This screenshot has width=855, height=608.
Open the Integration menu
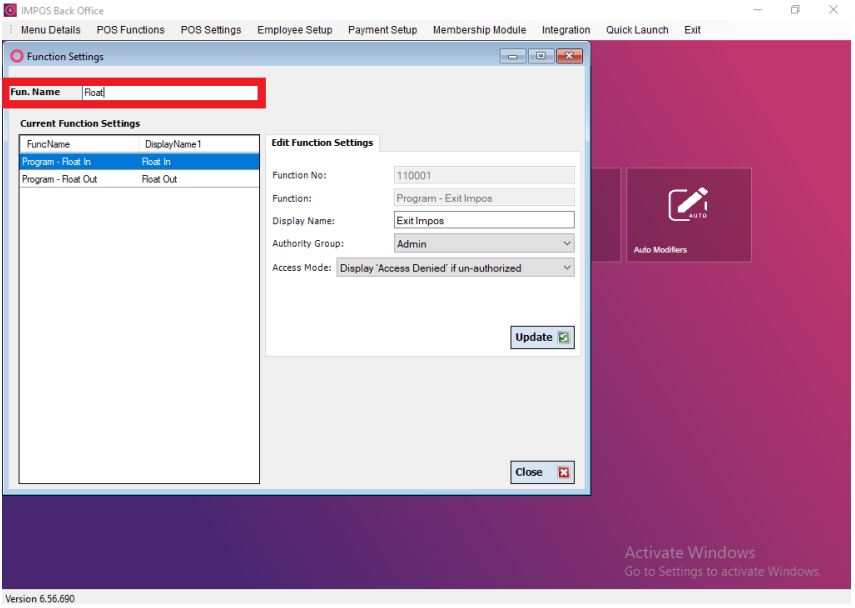565,31
